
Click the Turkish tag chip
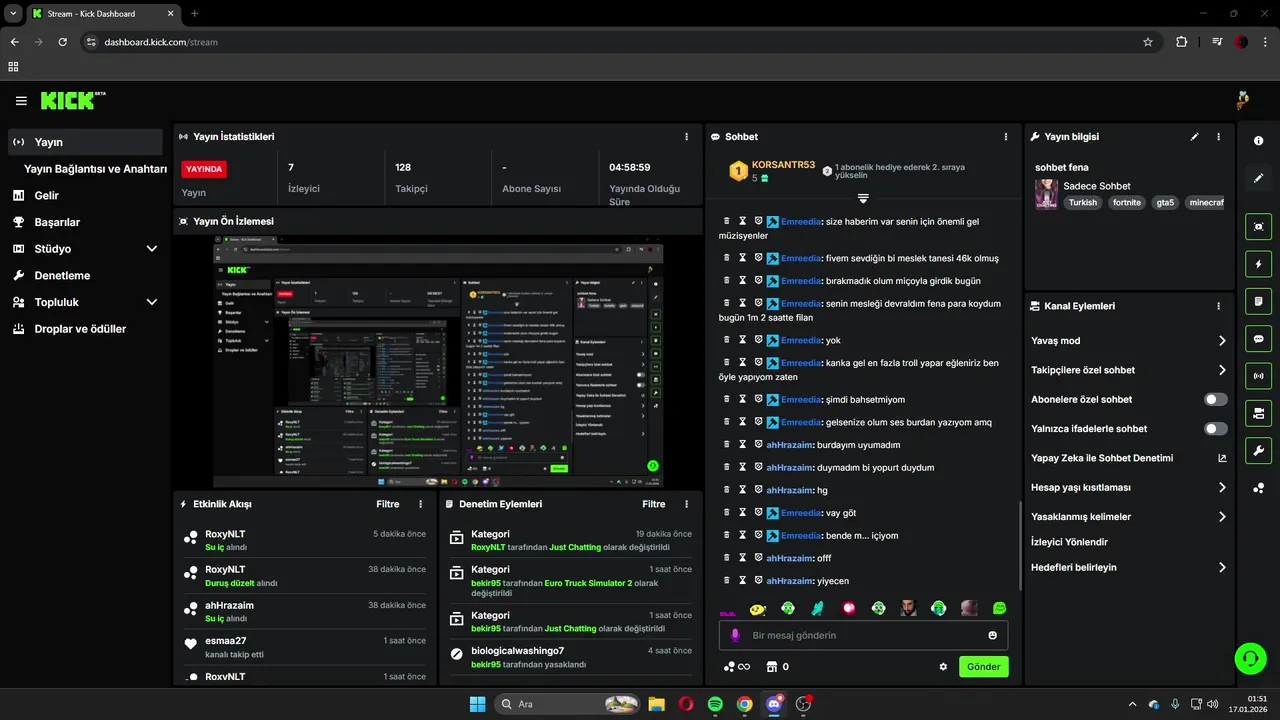click(1082, 202)
